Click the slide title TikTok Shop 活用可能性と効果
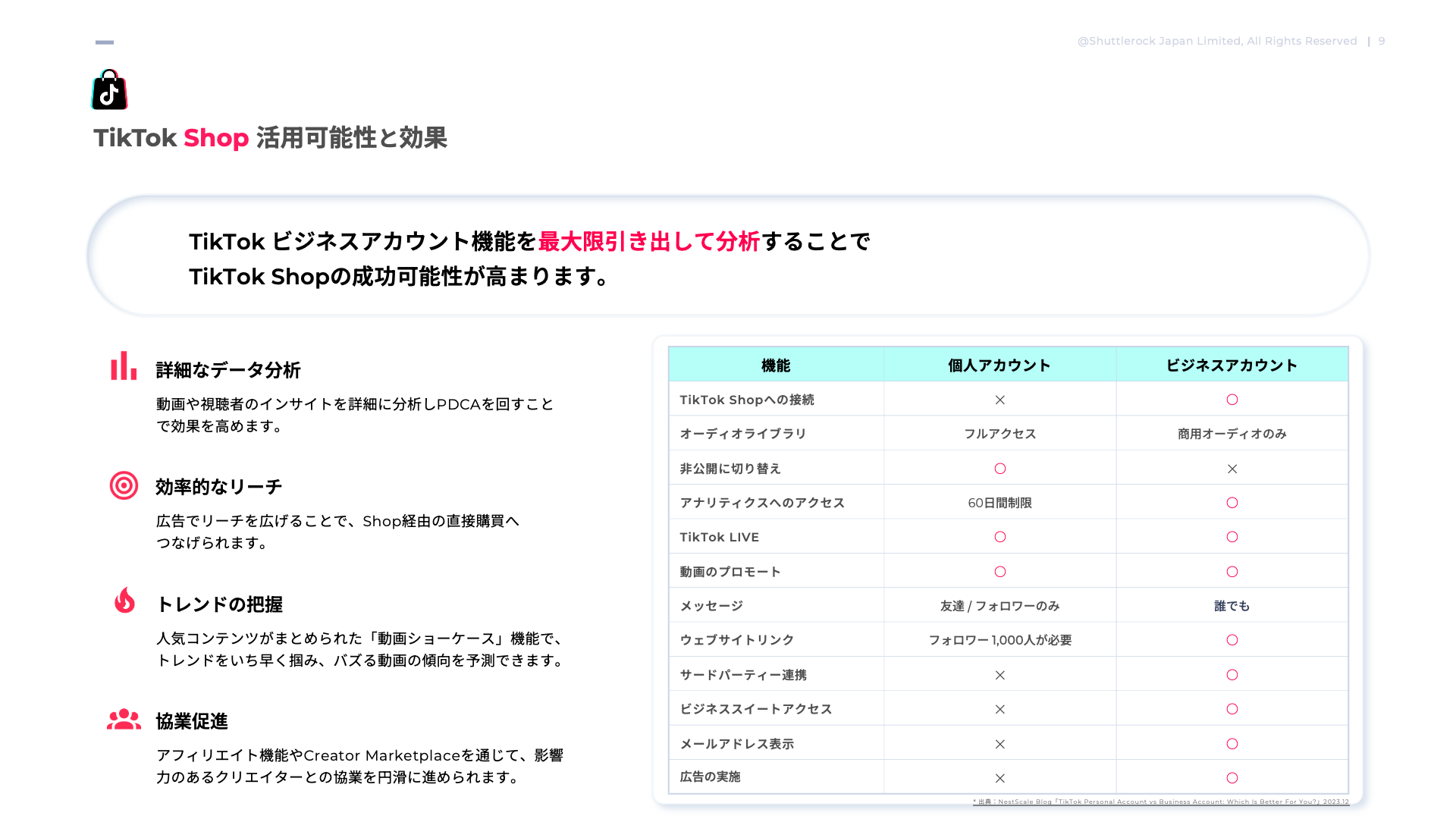The image size is (1456, 819). [x=271, y=138]
